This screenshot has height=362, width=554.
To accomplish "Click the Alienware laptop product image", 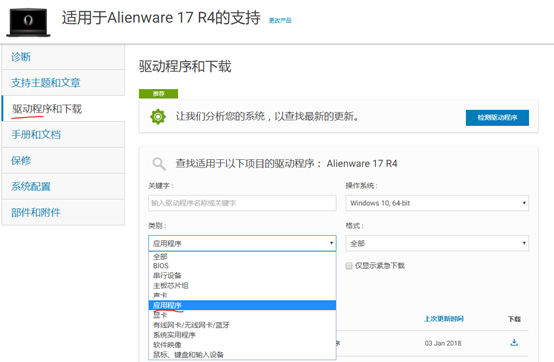I will click(x=28, y=22).
